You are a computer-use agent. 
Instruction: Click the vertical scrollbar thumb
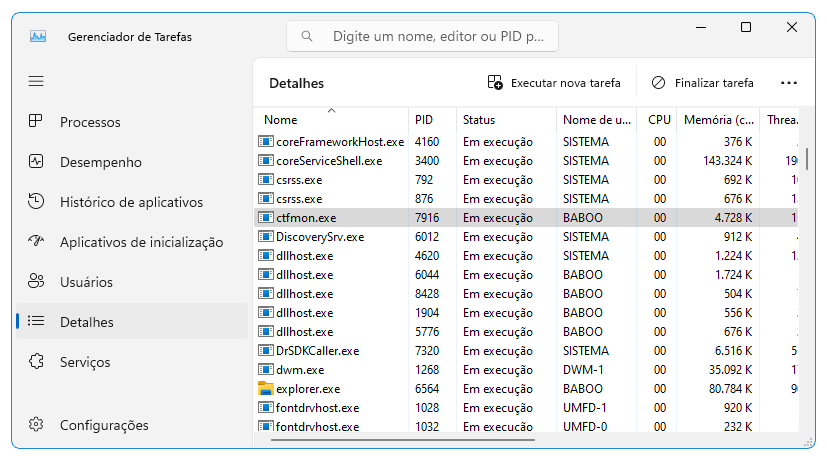pyautogui.click(x=806, y=159)
